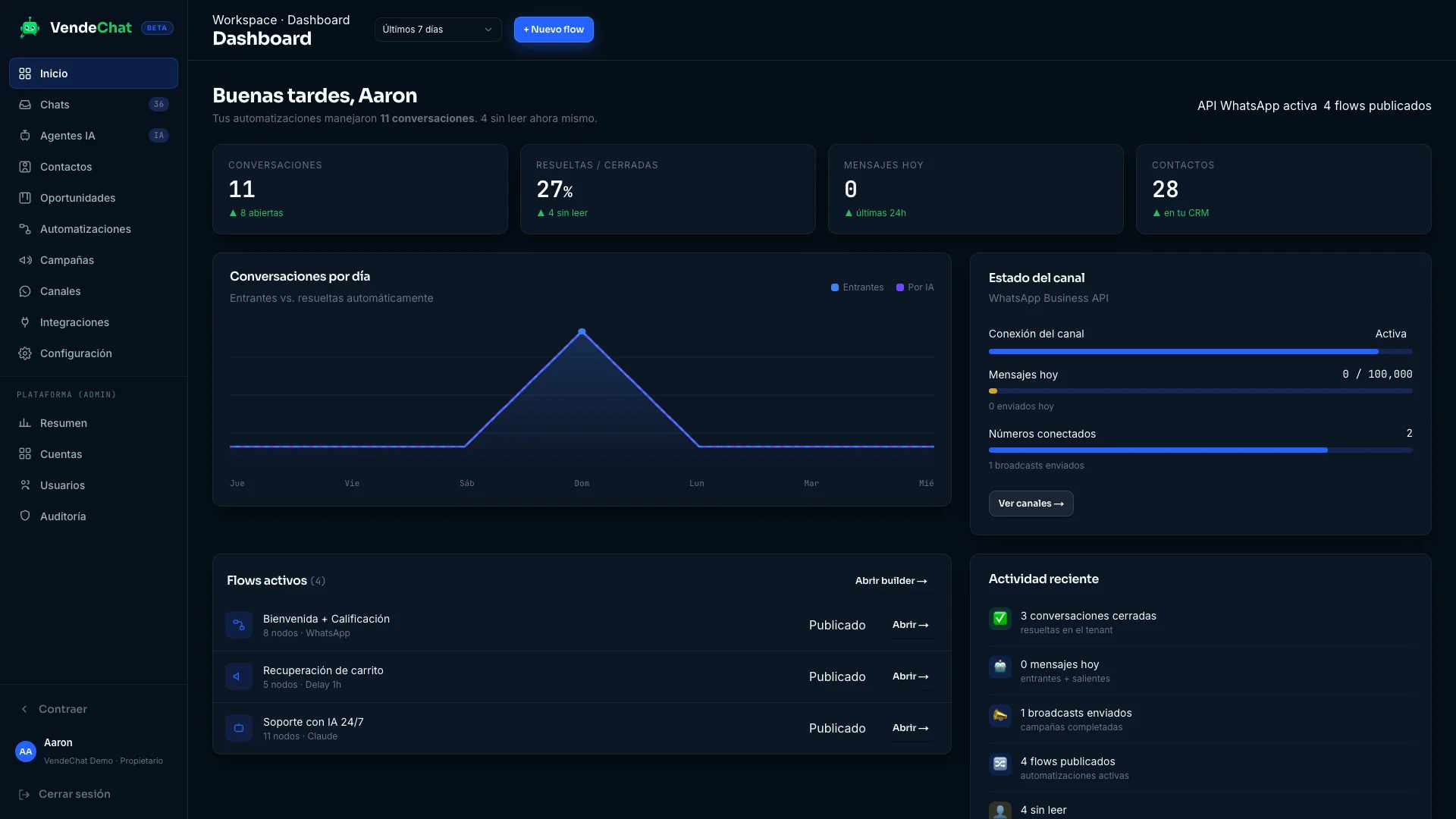This screenshot has height=819, width=1456.
Task: Click the Campañas megaphone icon
Action: coord(25,260)
